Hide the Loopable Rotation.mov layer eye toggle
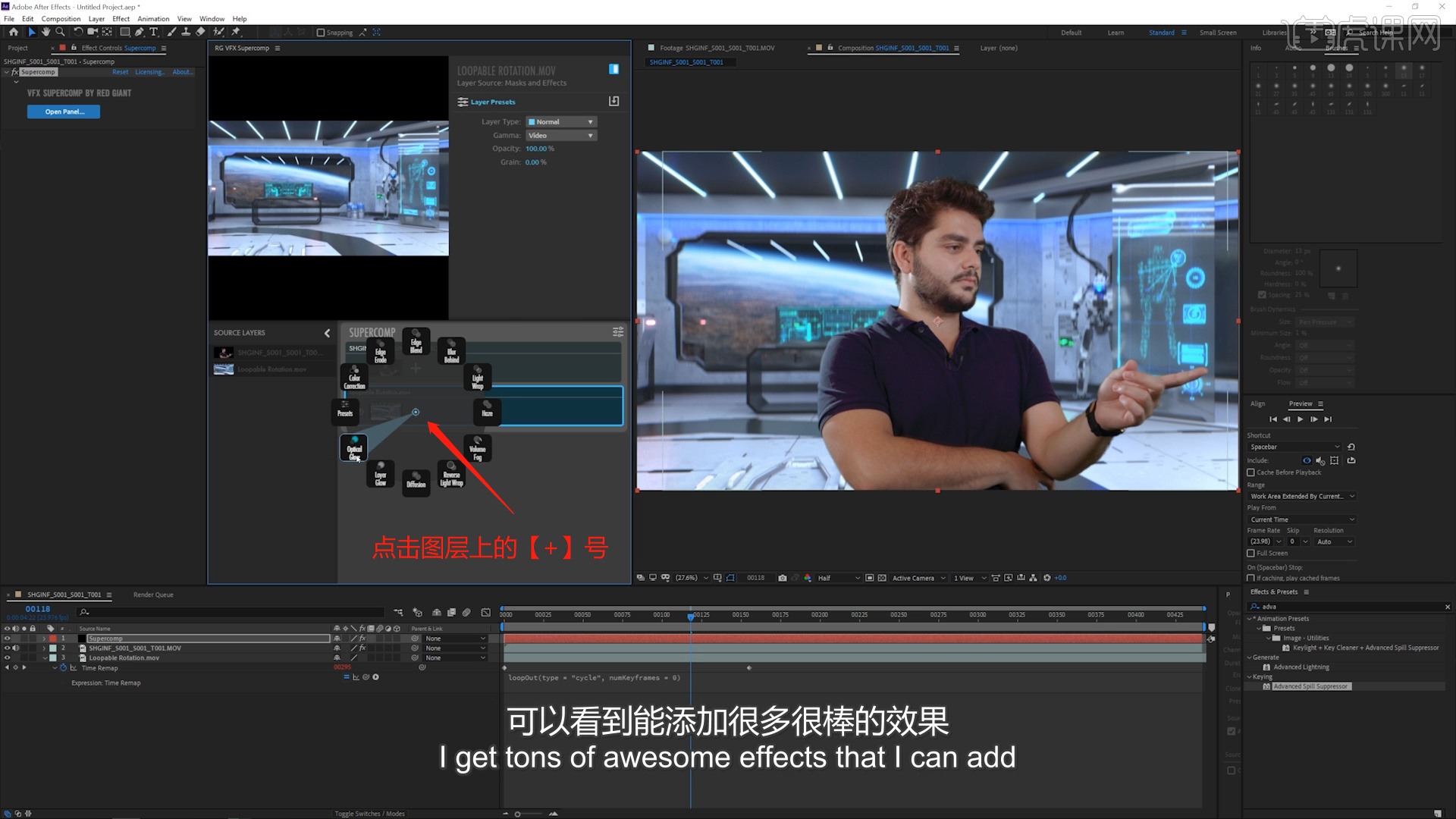Image resolution: width=1456 pixels, height=819 pixels. [7, 657]
